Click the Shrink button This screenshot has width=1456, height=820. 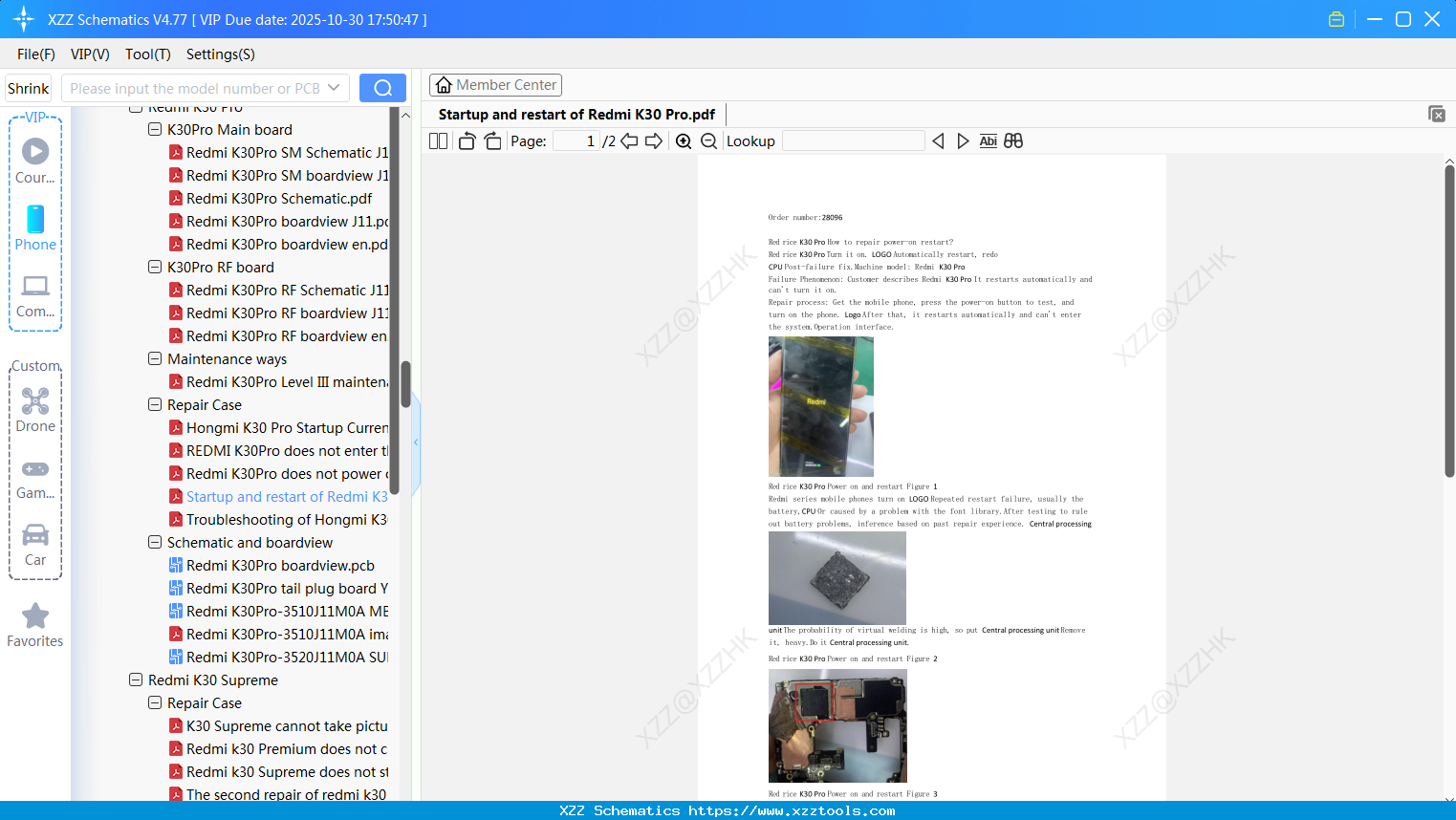tap(29, 88)
